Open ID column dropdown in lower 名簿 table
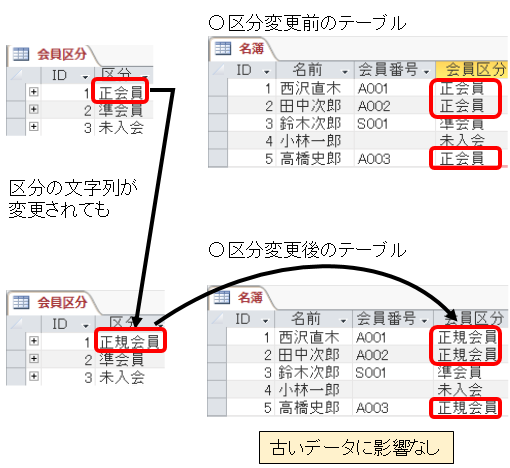 tap(265, 321)
